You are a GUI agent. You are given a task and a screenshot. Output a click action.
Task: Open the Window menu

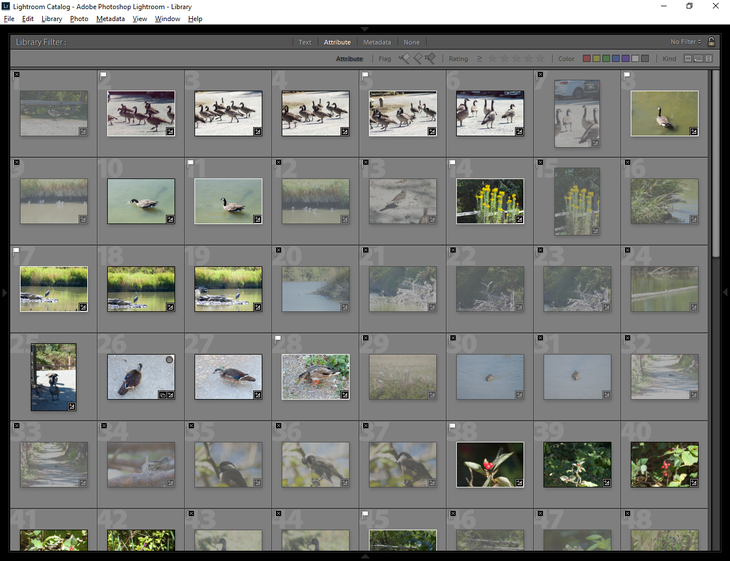168,19
